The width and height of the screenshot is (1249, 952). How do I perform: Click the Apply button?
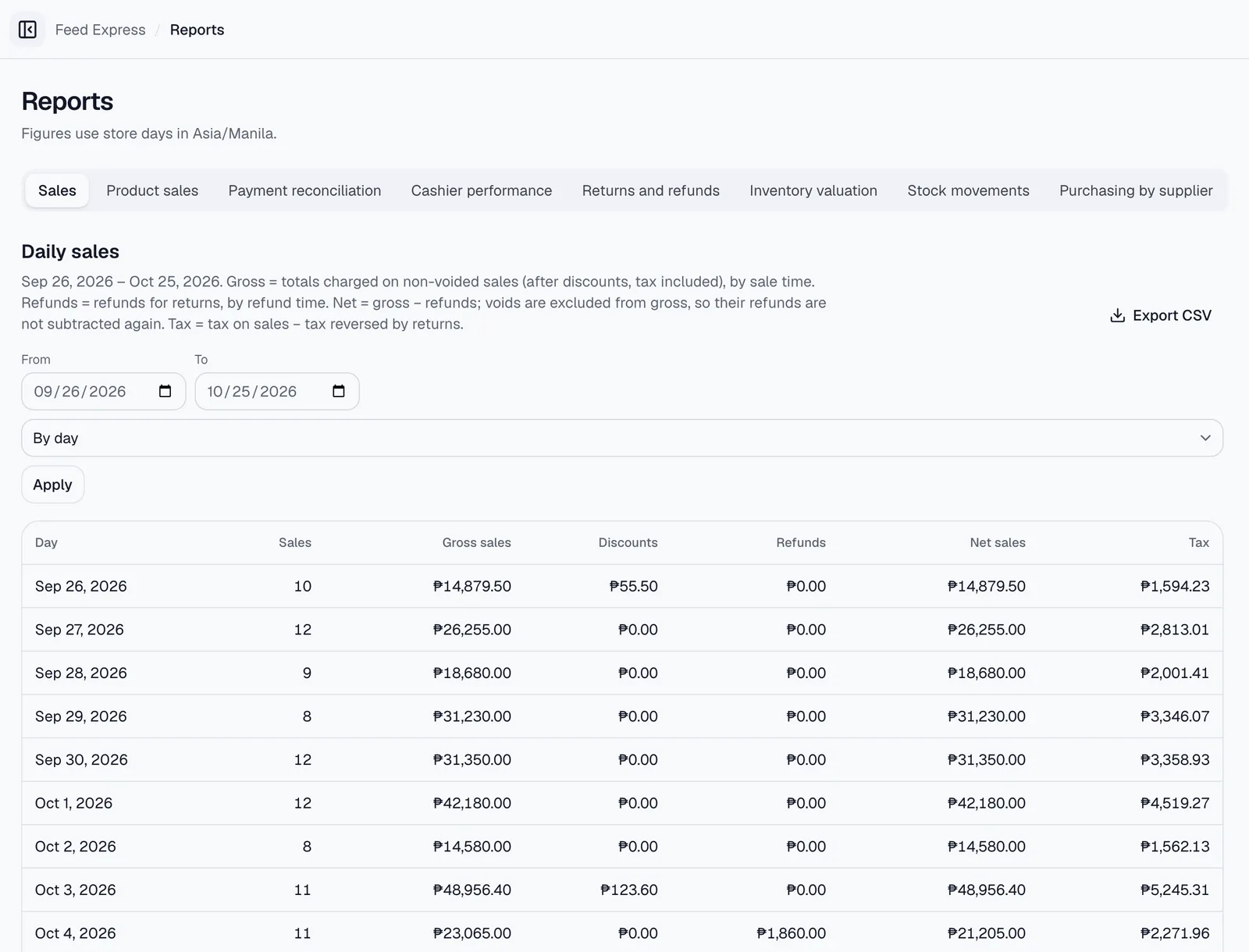pyautogui.click(x=52, y=485)
